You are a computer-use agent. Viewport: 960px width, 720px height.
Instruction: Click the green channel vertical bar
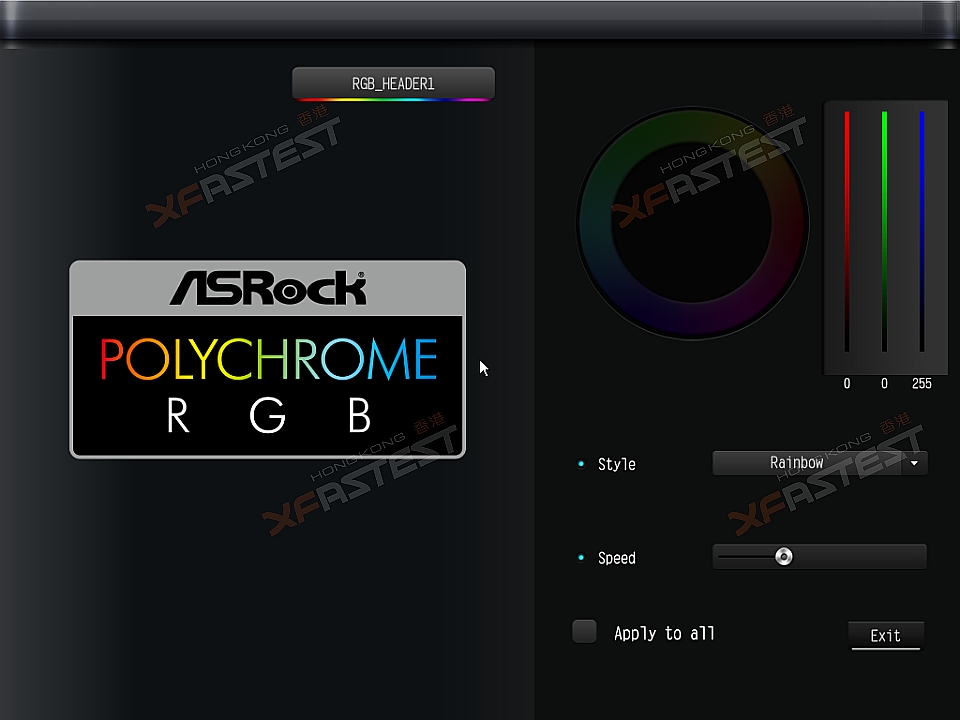tap(884, 231)
